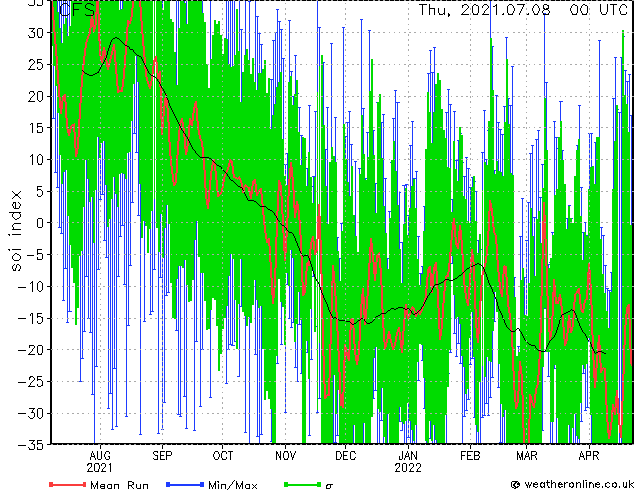Screen dimensions: 634x490
Task: Click the y-axis value '25'
Action: (x=36, y=64)
